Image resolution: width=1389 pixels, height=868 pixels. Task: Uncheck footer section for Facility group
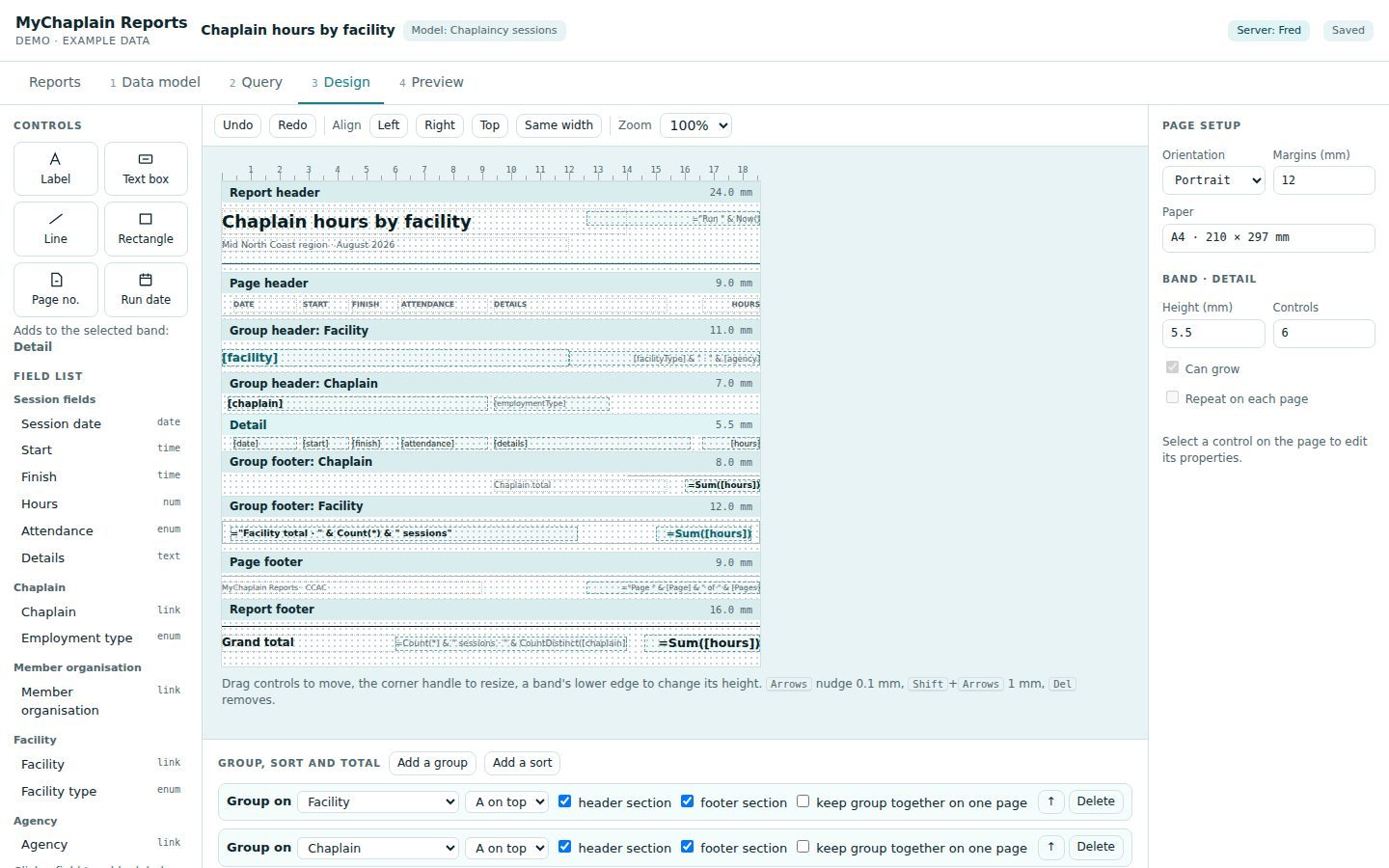687,801
